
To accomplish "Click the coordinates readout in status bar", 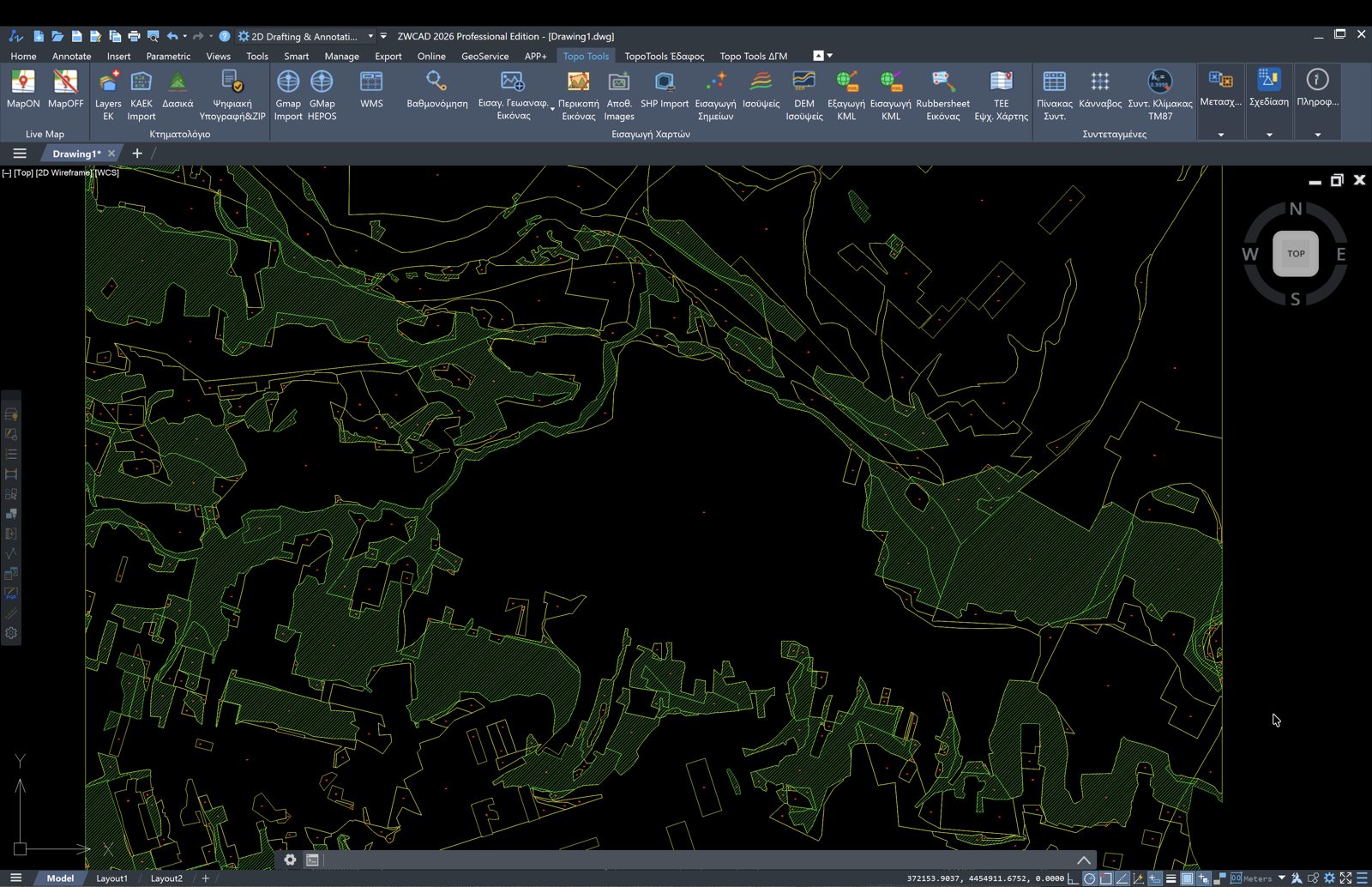I will (985, 878).
